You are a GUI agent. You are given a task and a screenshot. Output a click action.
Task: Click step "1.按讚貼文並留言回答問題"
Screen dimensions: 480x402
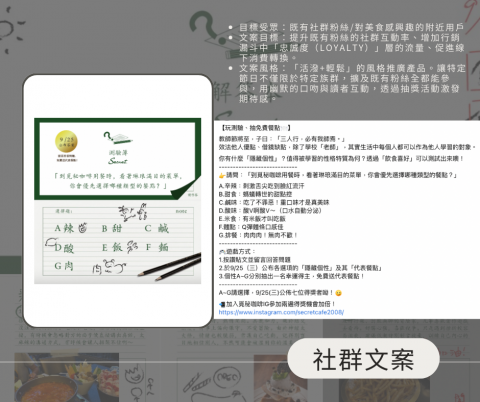[x=255, y=260]
